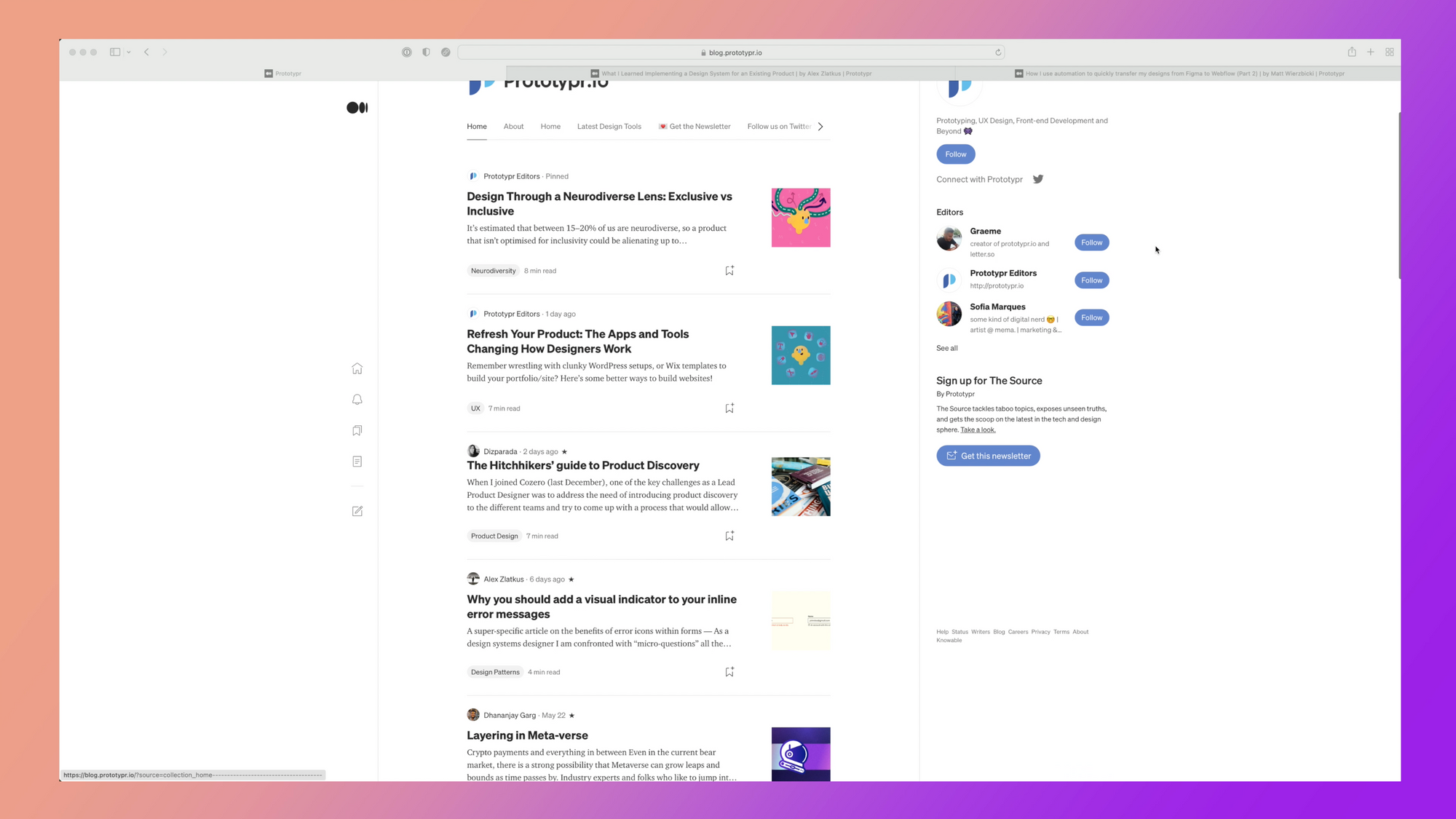
Task: Click the UX topic tag
Action: pyautogui.click(x=475, y=408)
